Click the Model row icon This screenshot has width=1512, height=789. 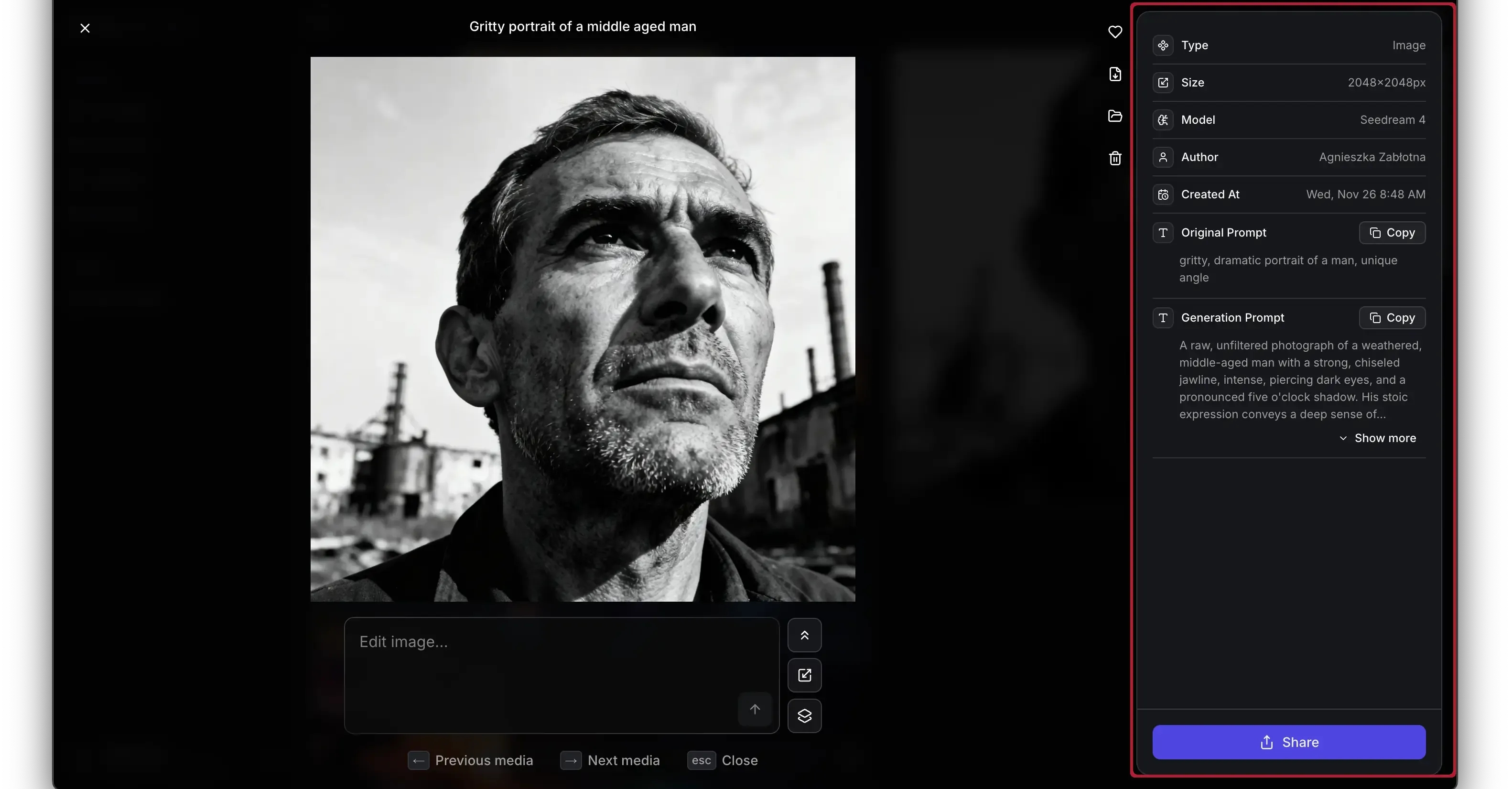pyautogui.click(x=1163, y=120)
